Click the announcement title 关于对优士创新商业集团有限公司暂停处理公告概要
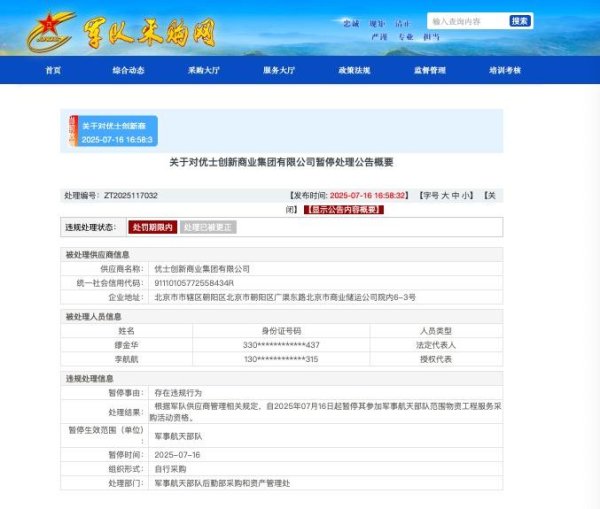 click(x=281, y=162)
